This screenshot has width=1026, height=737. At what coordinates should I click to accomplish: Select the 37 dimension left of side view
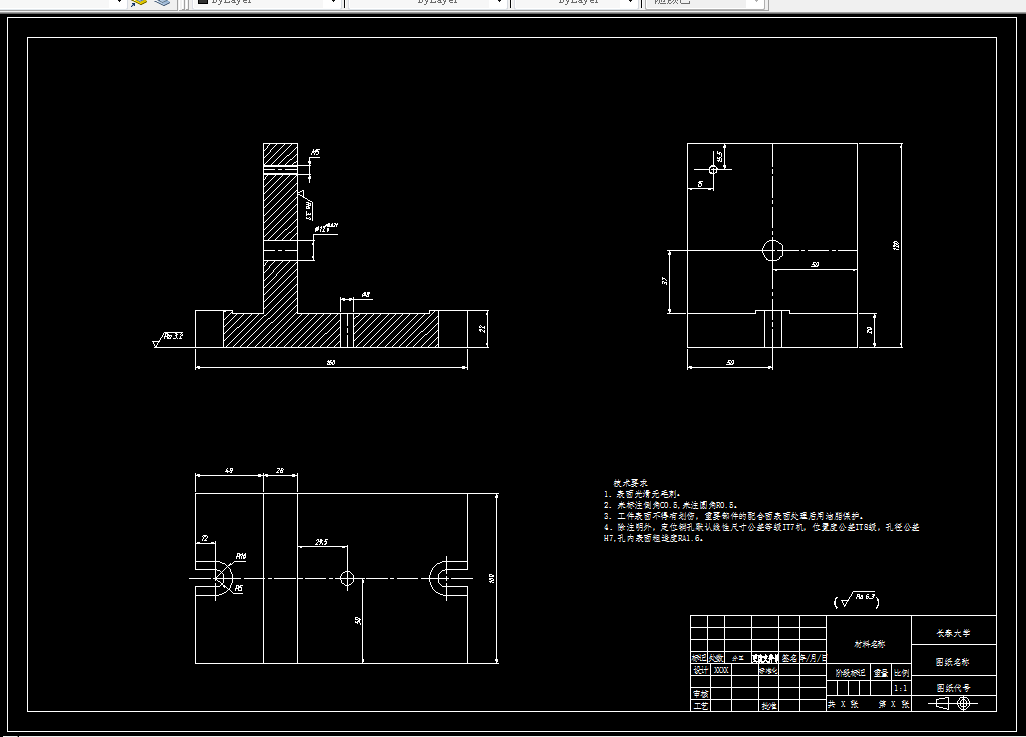tap(664, 281)
